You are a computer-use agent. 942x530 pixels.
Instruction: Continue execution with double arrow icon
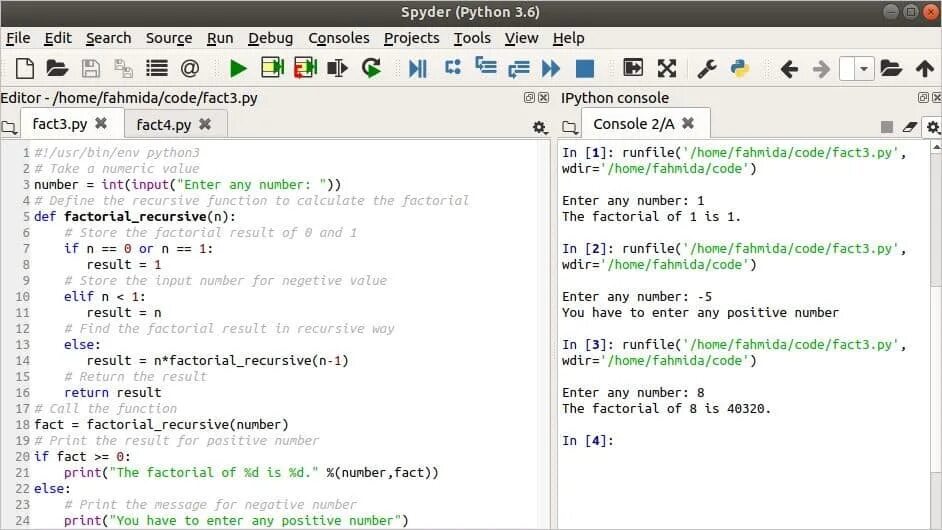tap(551, 69)
